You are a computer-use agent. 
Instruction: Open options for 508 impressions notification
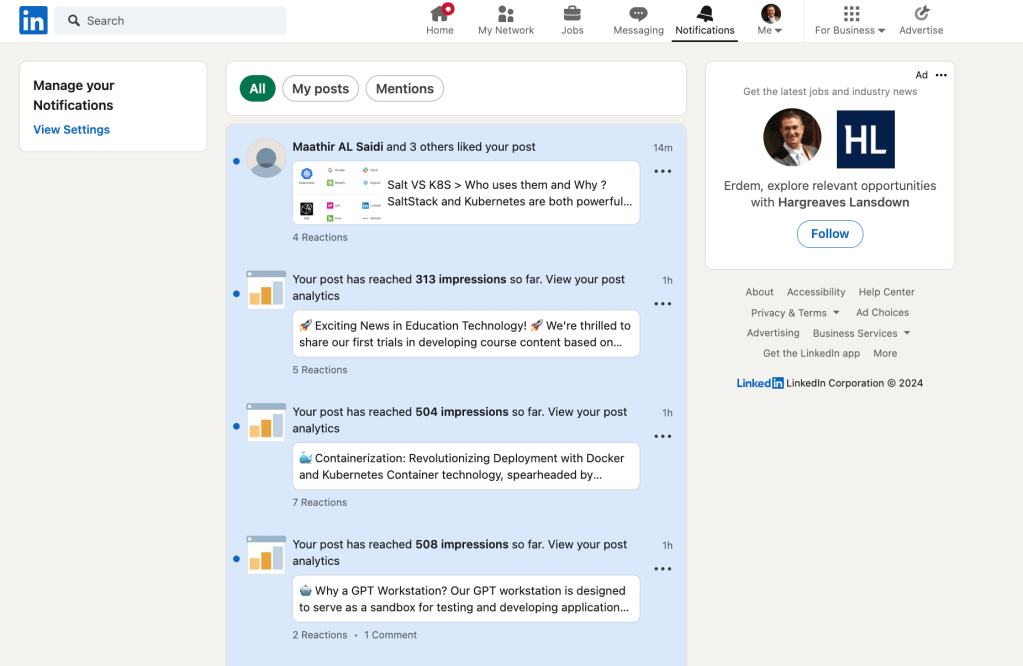tap(663, 569)
